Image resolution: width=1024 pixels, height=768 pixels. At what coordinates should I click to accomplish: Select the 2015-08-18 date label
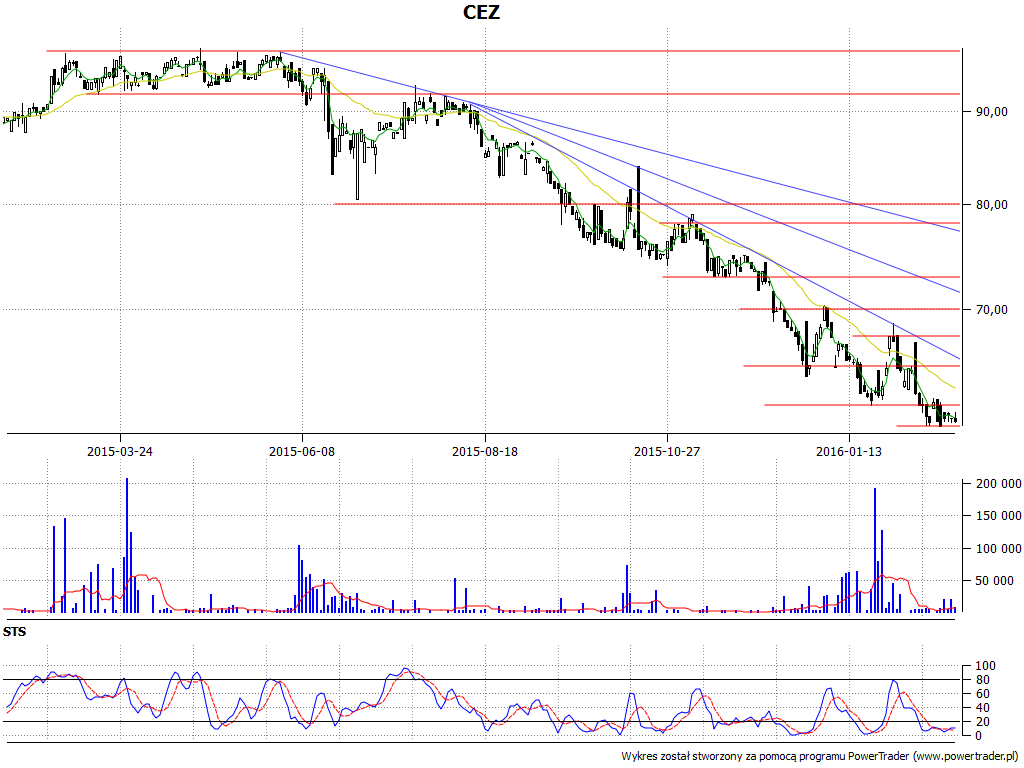pyautogui.click(x=485, y=451)
